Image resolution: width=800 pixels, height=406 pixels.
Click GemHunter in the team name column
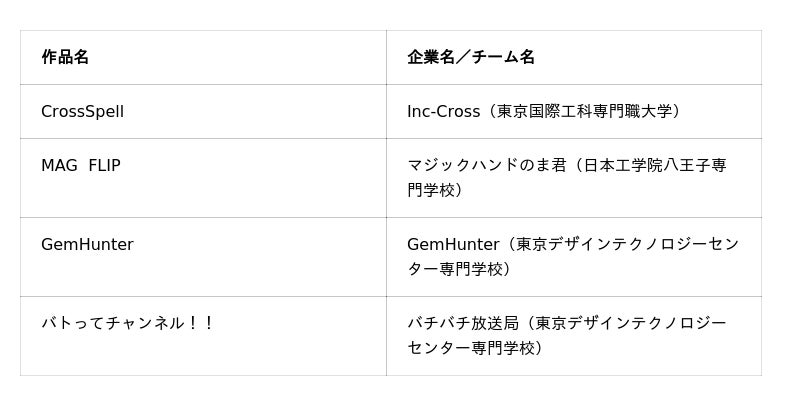[453, 244]
